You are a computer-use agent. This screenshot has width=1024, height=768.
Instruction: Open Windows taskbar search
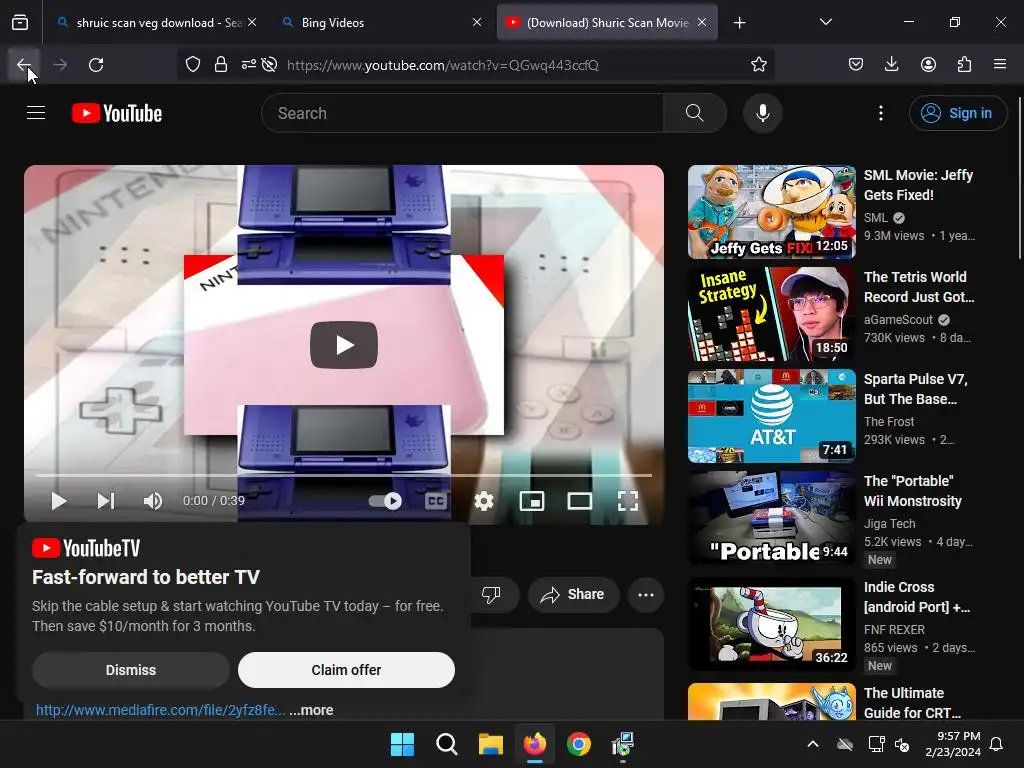click(x=447, y=744)
